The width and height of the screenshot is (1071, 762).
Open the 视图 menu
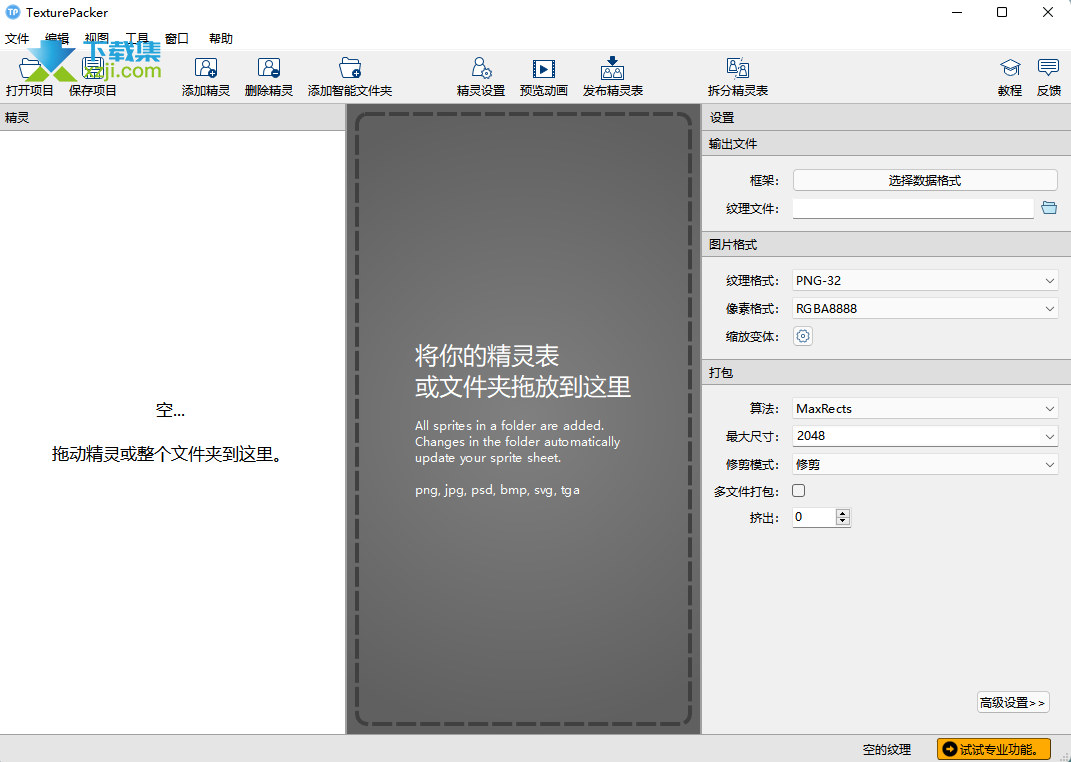97,39
